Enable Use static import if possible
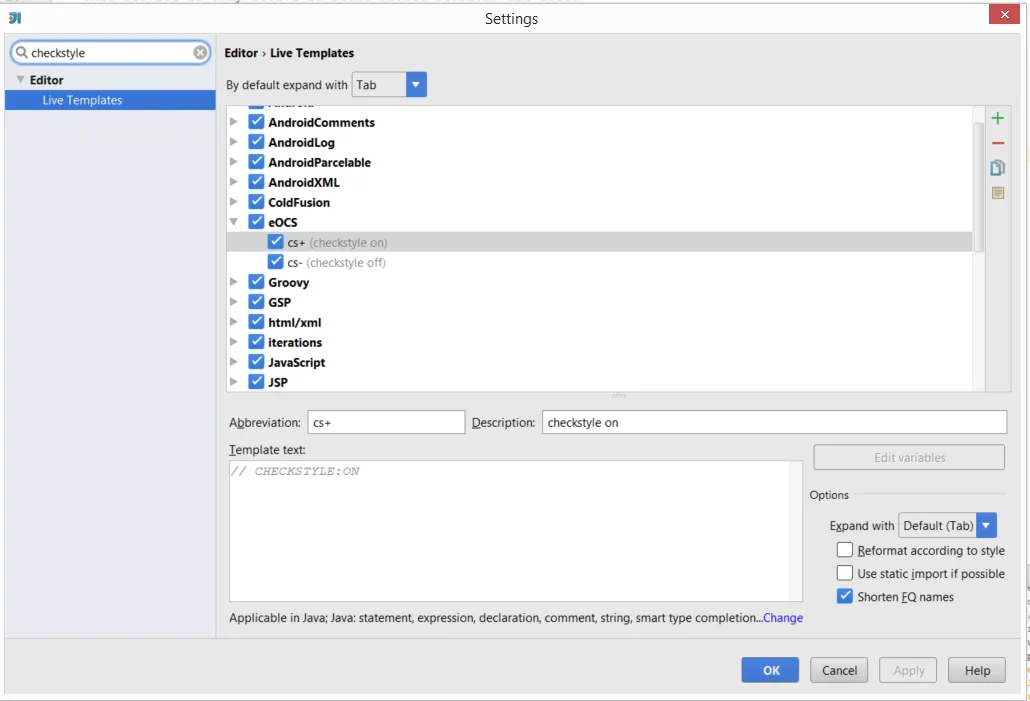The width and height of the screenshot is (1030, 701). pyautogui.click(x=845, y=573)
